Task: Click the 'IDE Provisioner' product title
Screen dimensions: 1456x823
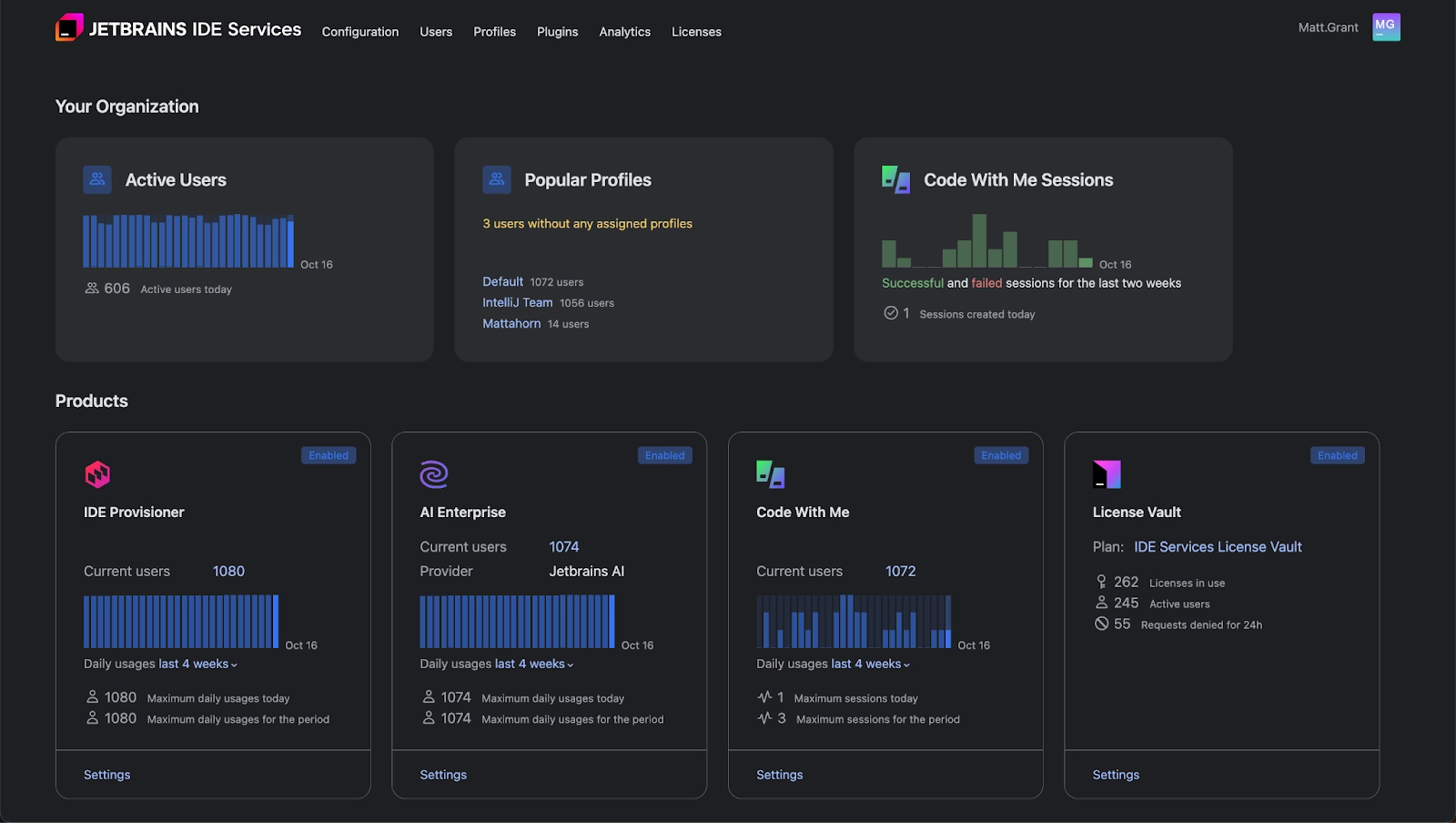Action: point(134,512)
